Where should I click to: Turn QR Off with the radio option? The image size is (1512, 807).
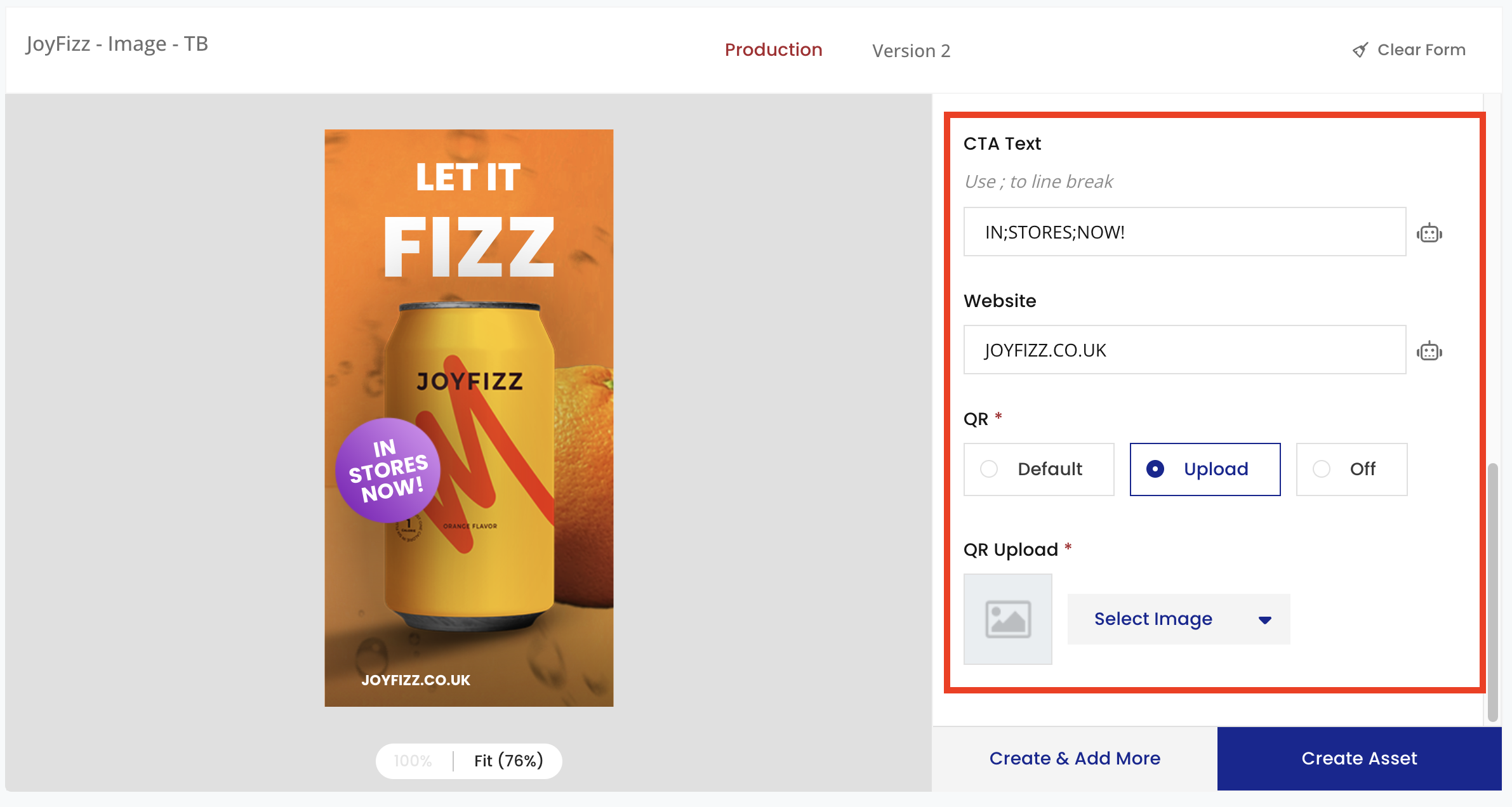pyautogui.click(x=1322, y=469)
